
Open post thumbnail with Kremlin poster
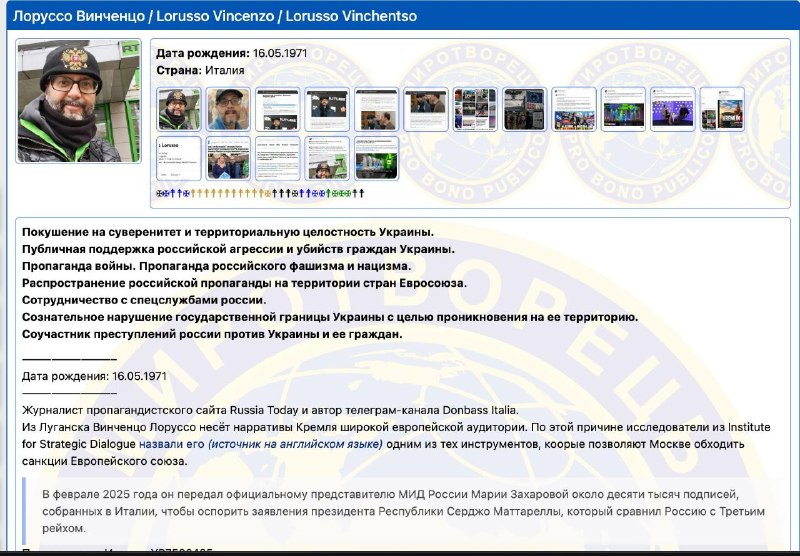[x=722, y=109]
